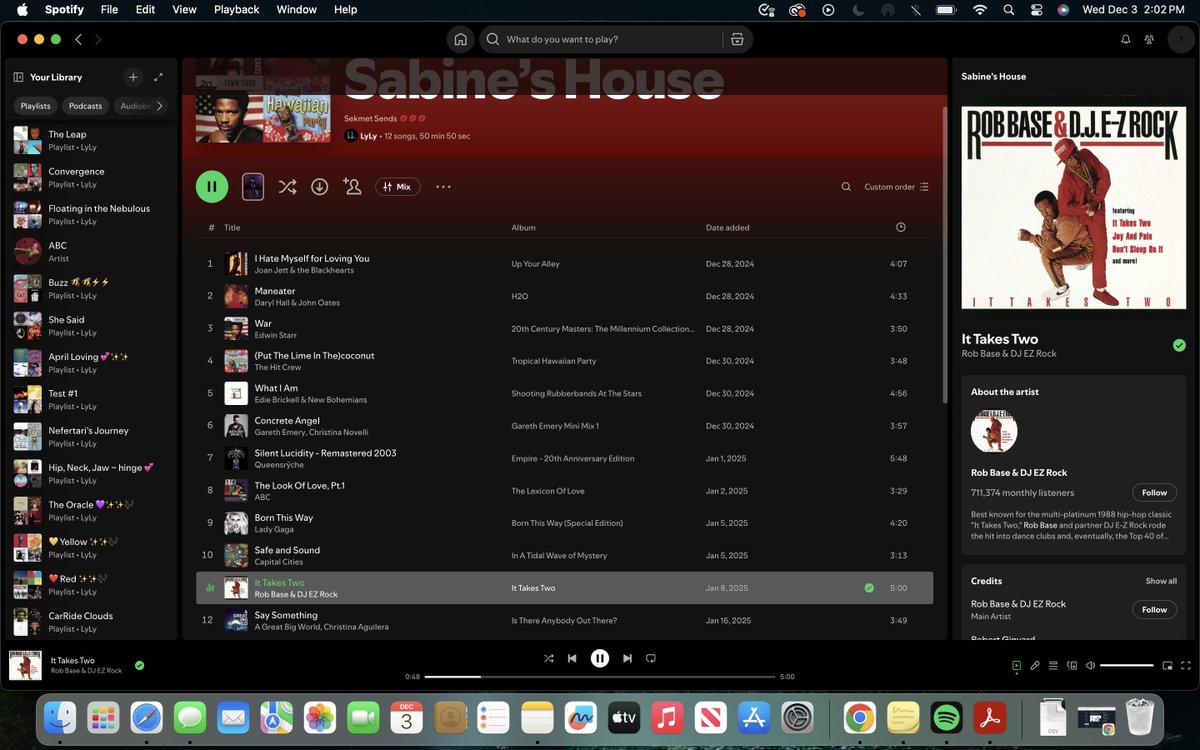Filter library by Playlists
Viewport: 1200px width, 750px height.
pyautogui.click(x=36, y=106)
